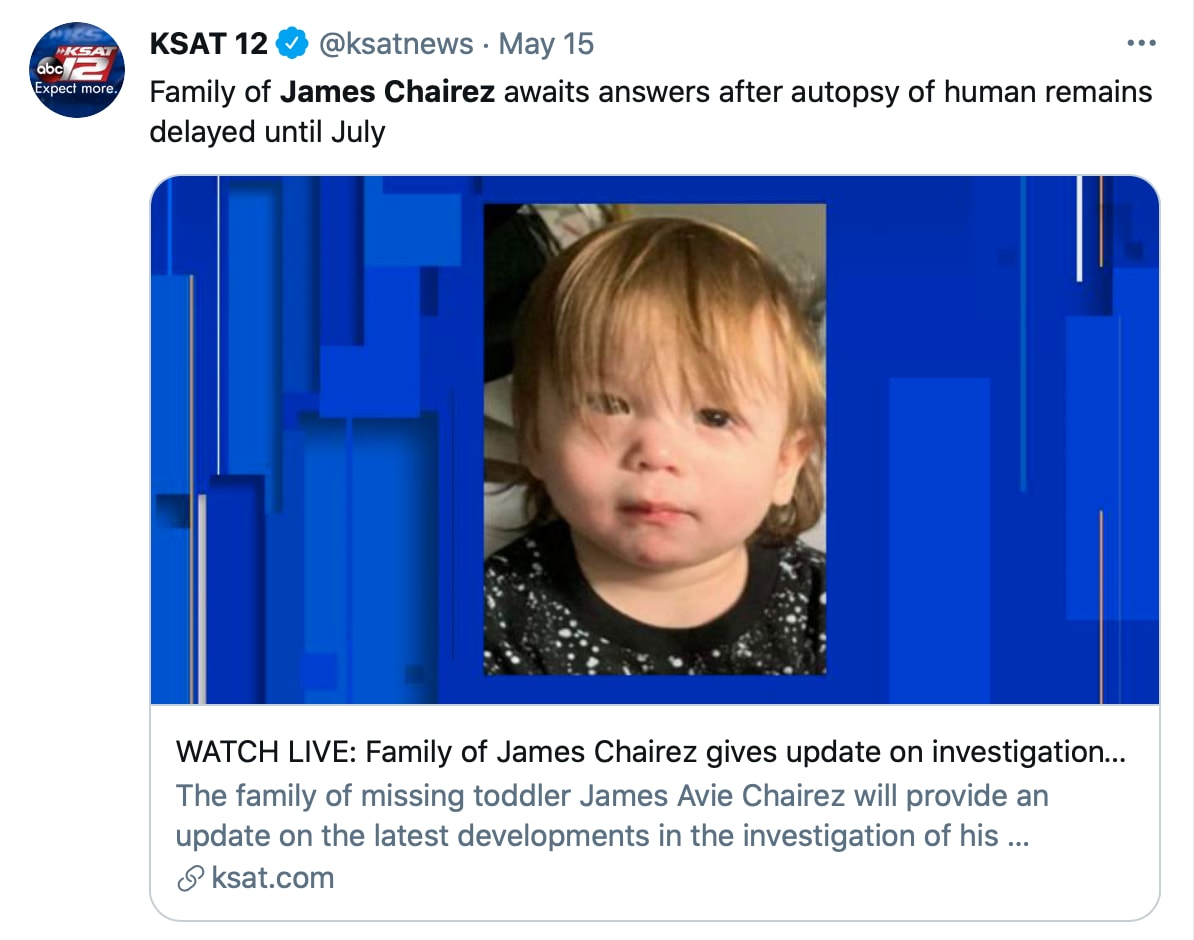
Task: Open the ksat.com domain link
Action: click(272, 878)
